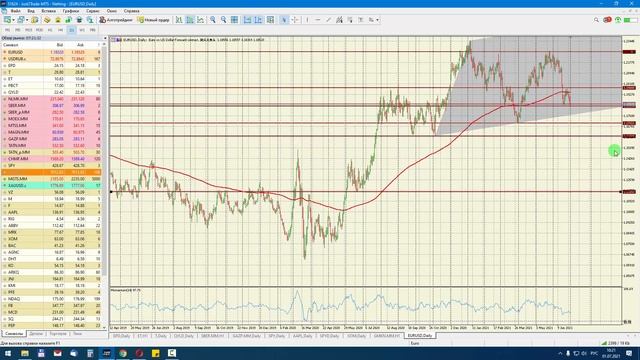This screenshot has width=640, height=360.
Task: Select the vertical line drawing tool
Action: point(307,20)
